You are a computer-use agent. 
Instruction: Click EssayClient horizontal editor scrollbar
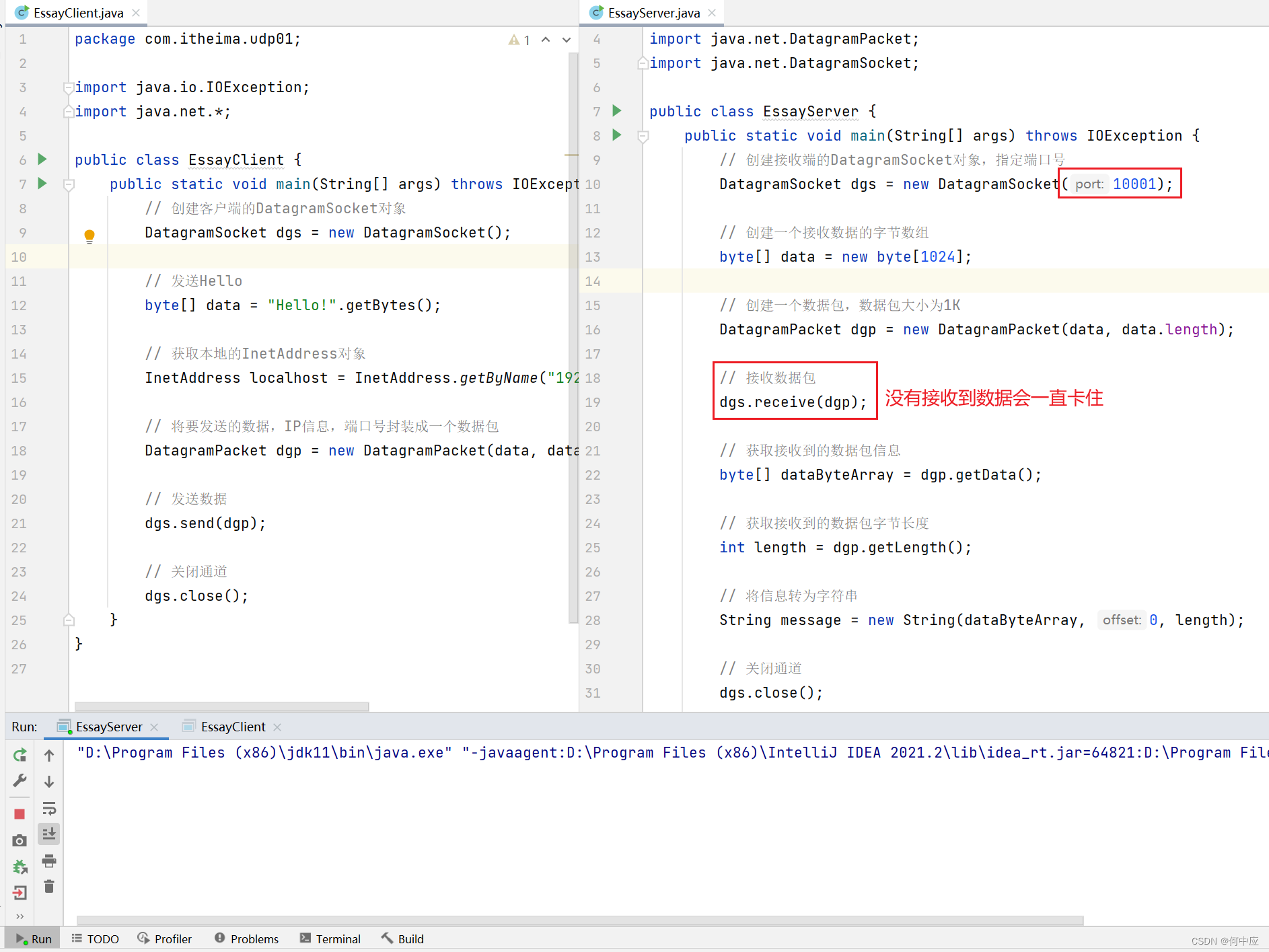pos(221,706)
